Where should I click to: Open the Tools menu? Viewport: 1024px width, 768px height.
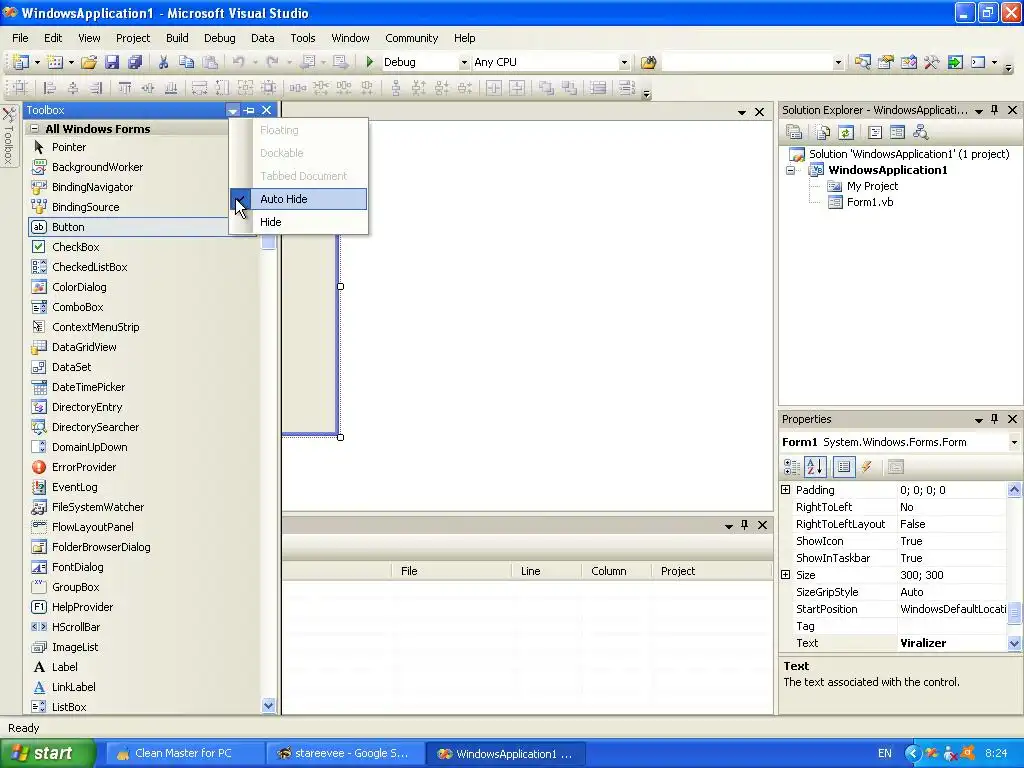[x=302, y=38]
